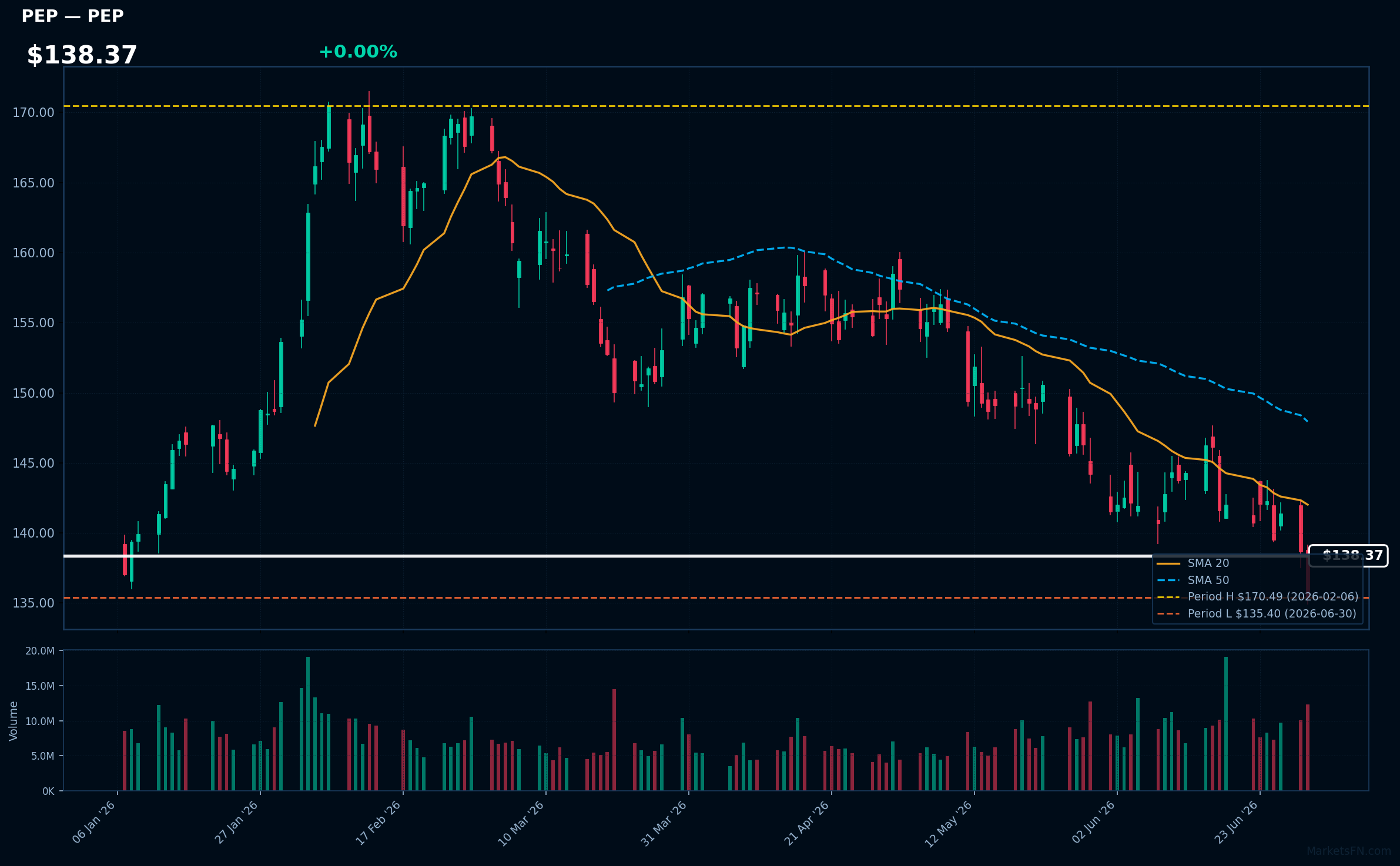
Task: Click the 170.00 price axis label
Action: click(x=34, y=113)
